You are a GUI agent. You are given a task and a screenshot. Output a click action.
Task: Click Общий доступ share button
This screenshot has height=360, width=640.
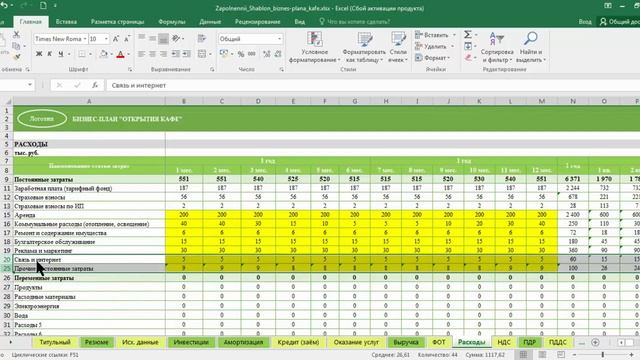click(x=619, y=22)
